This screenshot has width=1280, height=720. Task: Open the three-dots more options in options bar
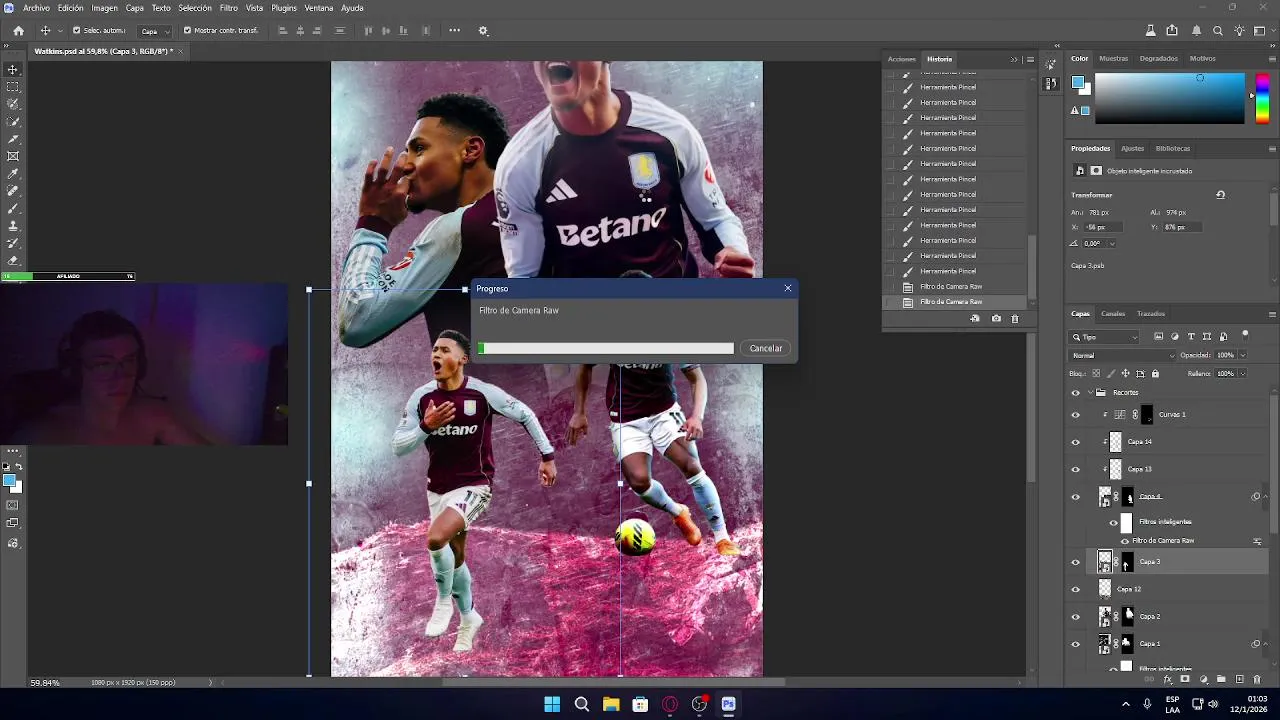pyautogui.click(x=454, y=30)
